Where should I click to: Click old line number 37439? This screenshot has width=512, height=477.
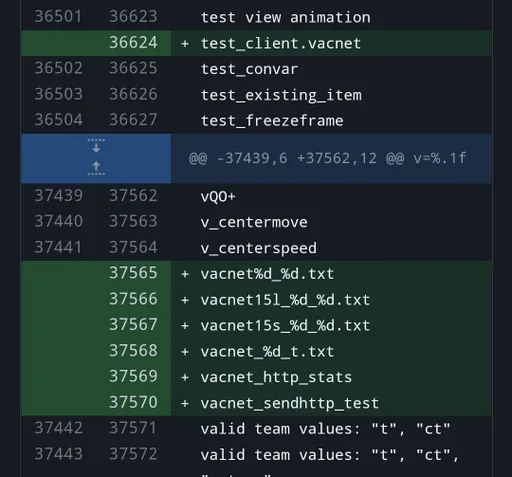[x=58, y=196]
